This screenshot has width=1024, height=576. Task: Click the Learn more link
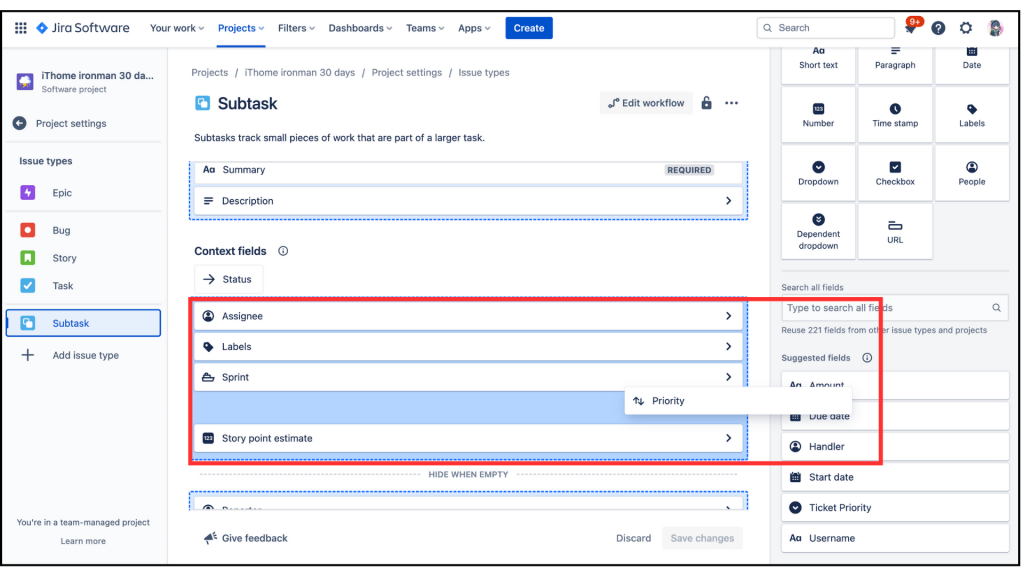pyautogui.click(x=83, y=541)
